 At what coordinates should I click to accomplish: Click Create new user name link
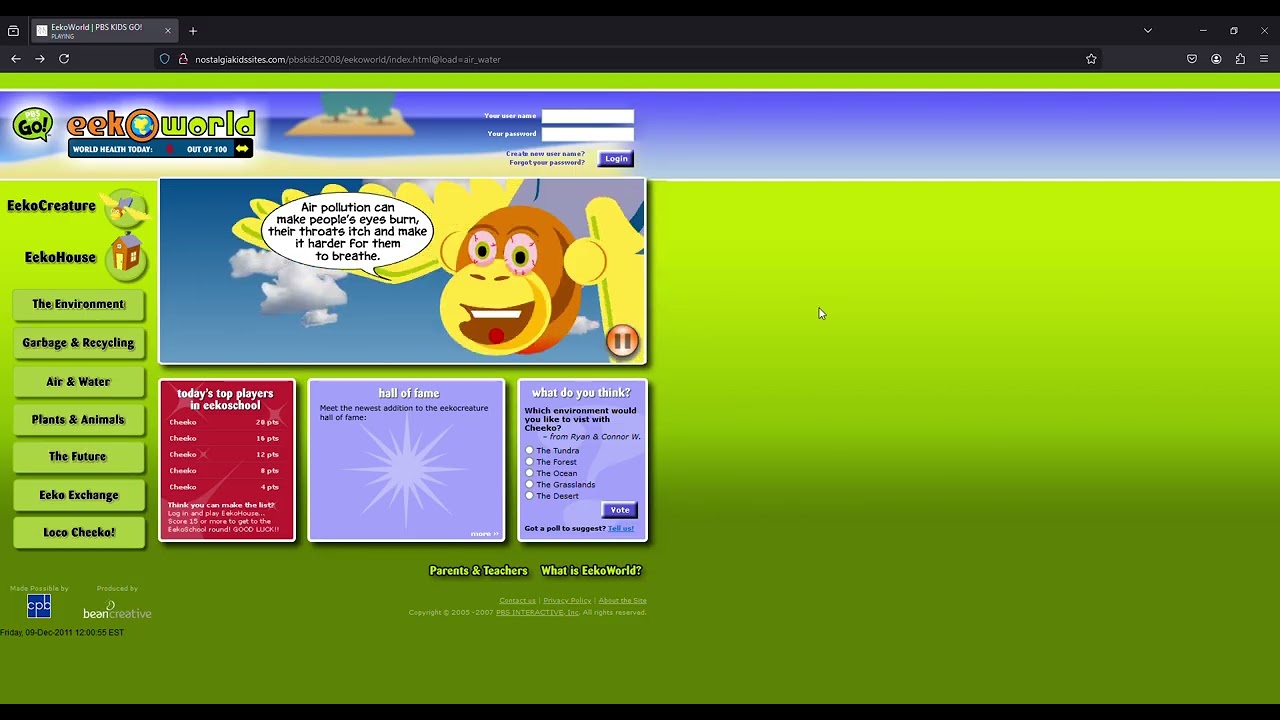[x=545, y=154]
